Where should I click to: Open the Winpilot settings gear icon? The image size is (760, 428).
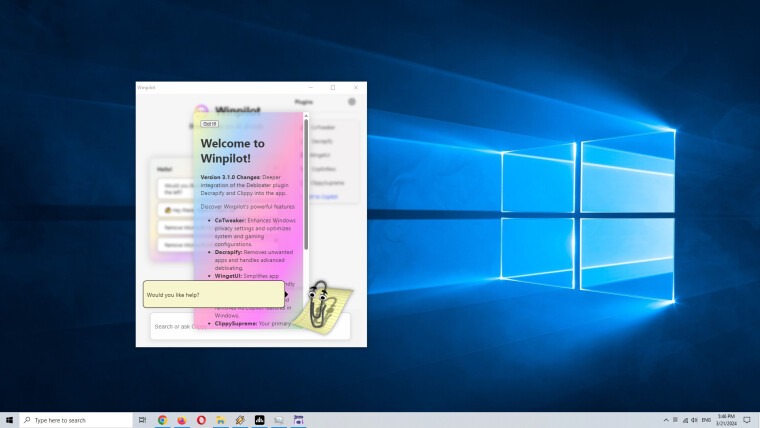coord(352,102)
